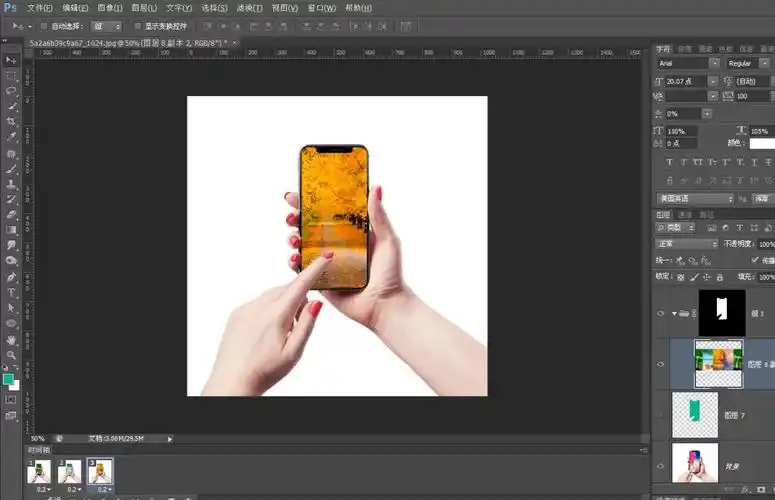
Task: Click the white text color swatch
Action: point(762,143)
